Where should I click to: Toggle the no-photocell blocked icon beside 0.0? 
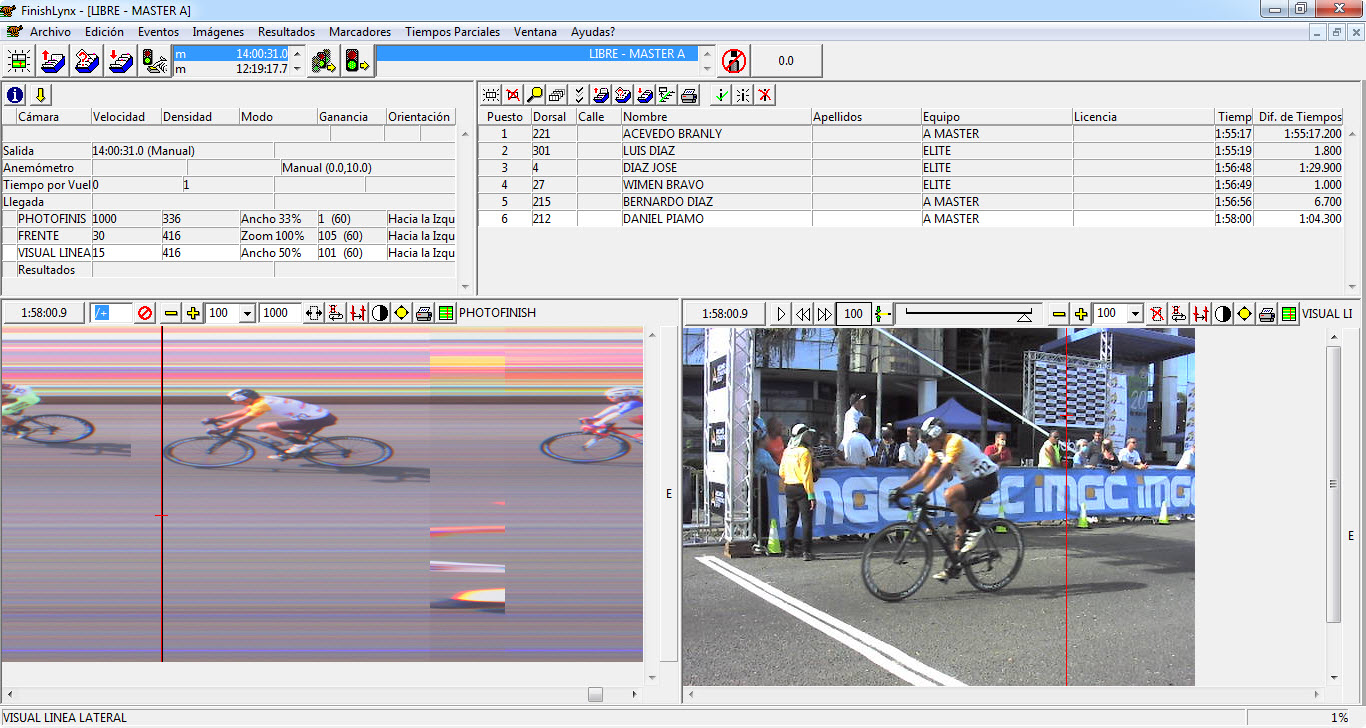(734, 61)
